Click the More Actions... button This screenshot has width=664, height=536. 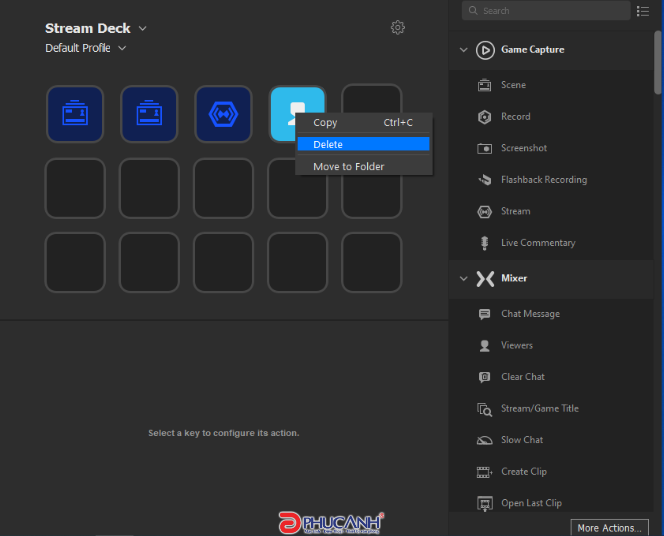pos(609,528)
